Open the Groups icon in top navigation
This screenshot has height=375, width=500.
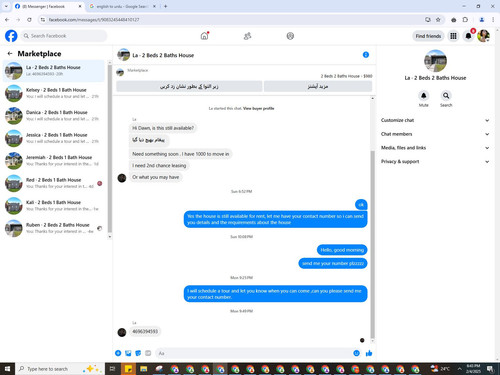point(290,36)
